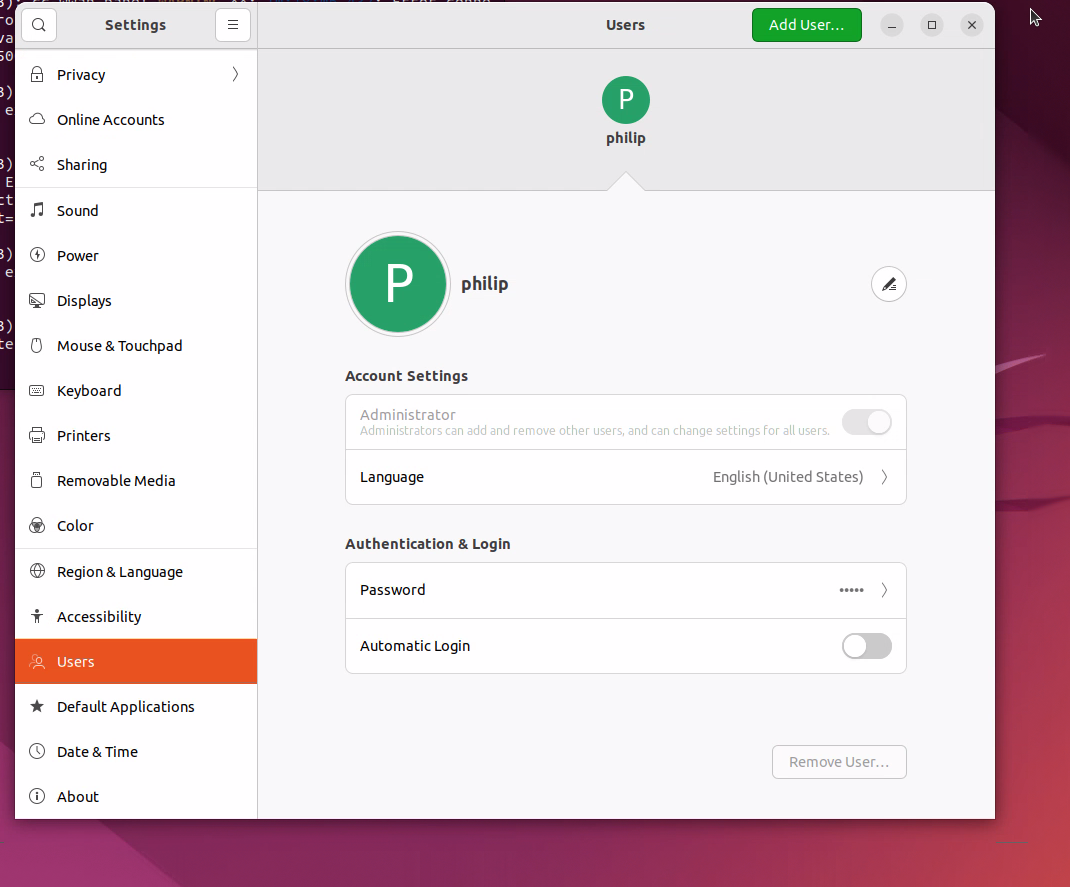1070x887 pixels.
Task: Click the search magnifier icon in Settings
Action: click(39, 25)
